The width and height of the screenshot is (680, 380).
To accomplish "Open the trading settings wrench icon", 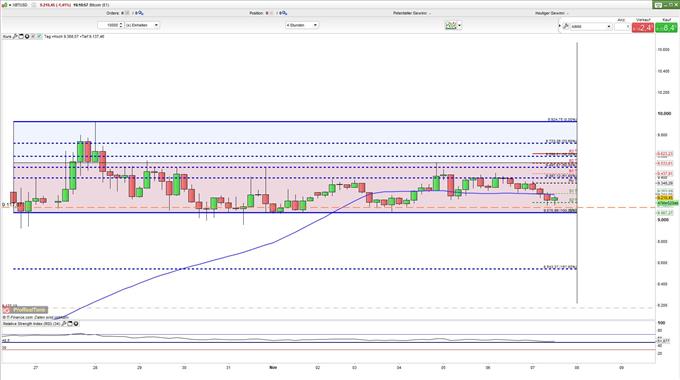I will tap(566, 26).
